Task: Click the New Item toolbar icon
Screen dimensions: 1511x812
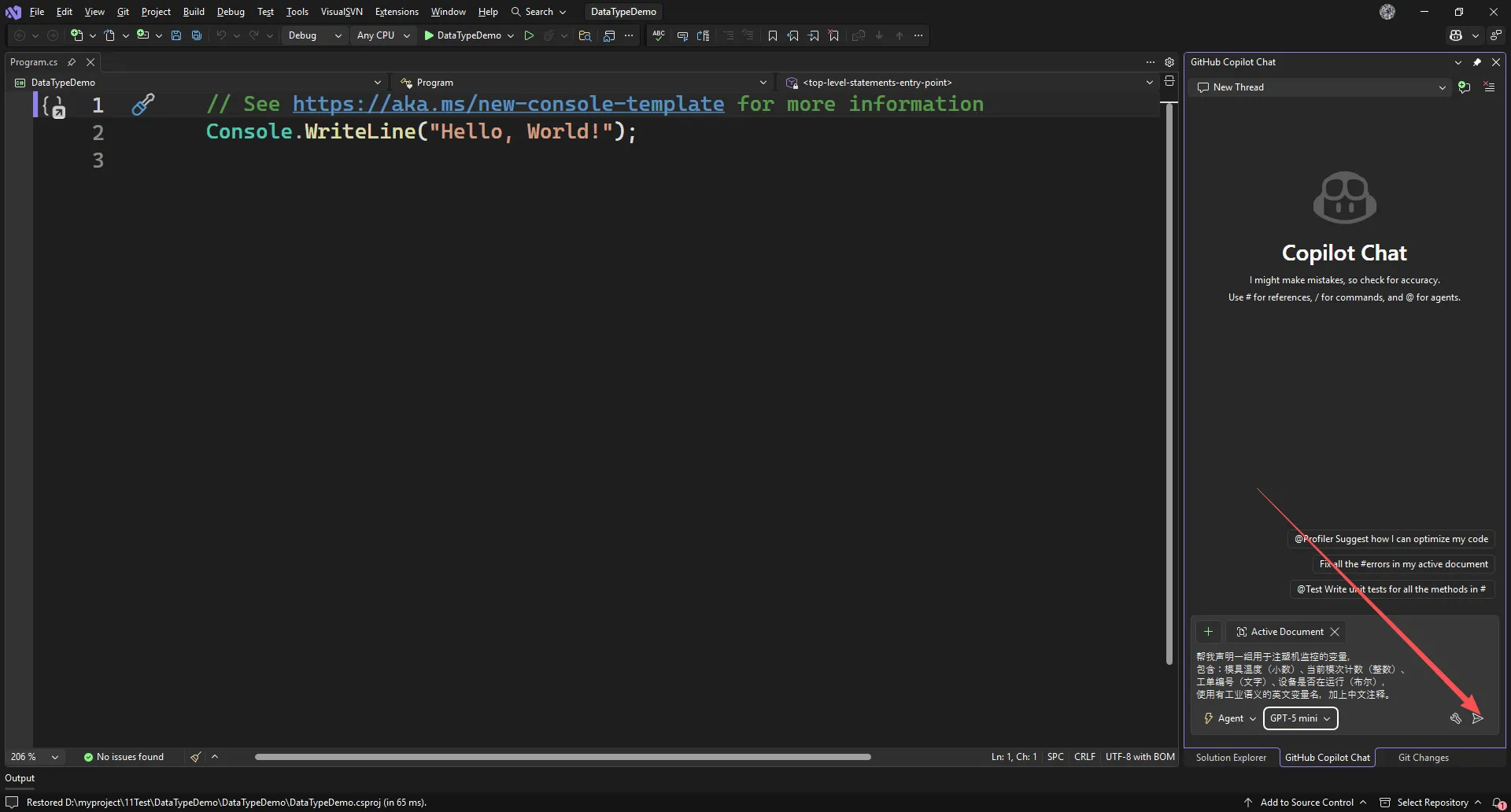Action: coord(76,35)
